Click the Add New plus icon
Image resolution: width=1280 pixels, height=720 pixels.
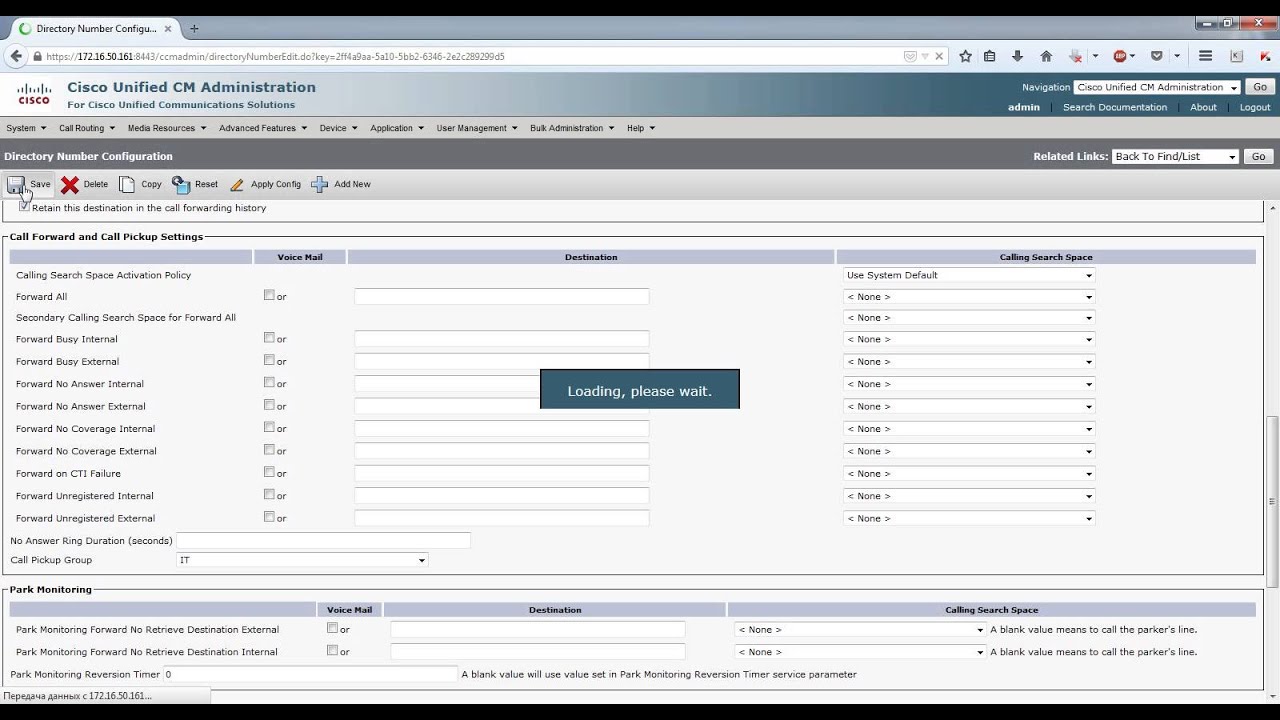(x=320, y=184)
